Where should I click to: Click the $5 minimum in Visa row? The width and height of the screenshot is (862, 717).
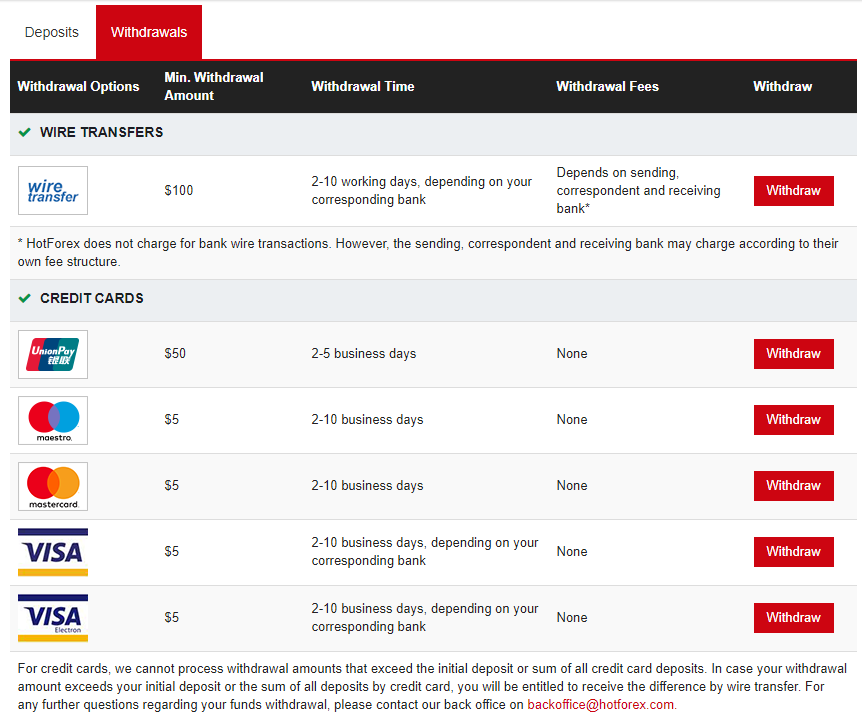click(x=172, y=551)
